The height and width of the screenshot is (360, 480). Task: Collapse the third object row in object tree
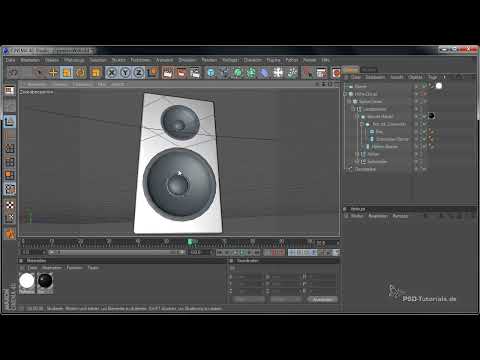[350, 102]
